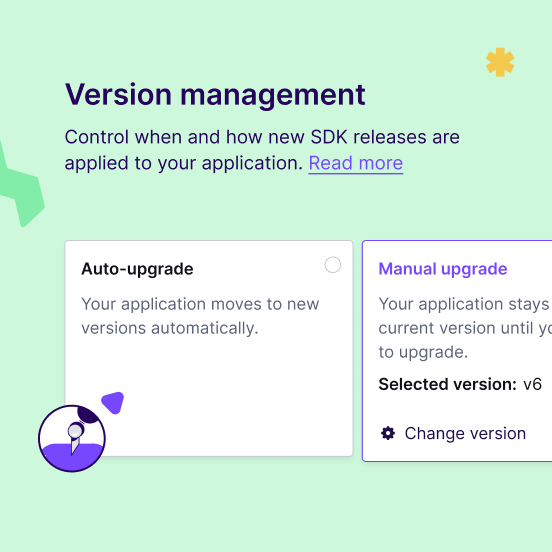Click the Version management heading
This screenshot has width=552, height=552.
click(x=215, y=95)
